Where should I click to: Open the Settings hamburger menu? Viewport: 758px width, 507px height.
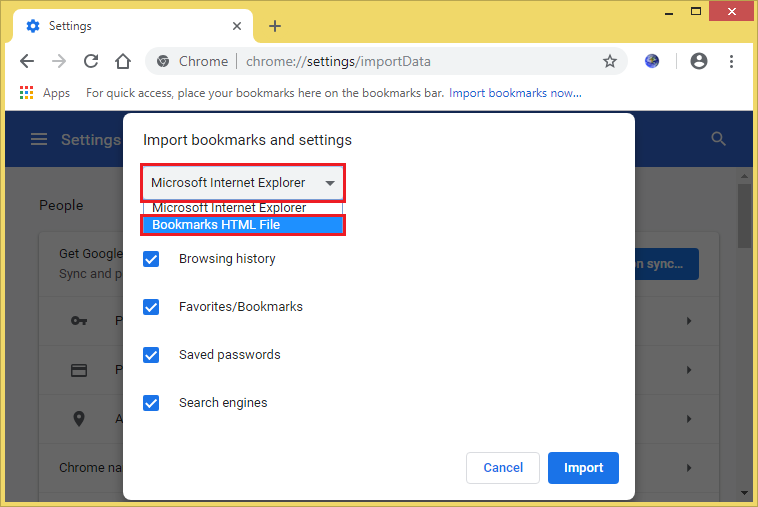click(39, 140)
